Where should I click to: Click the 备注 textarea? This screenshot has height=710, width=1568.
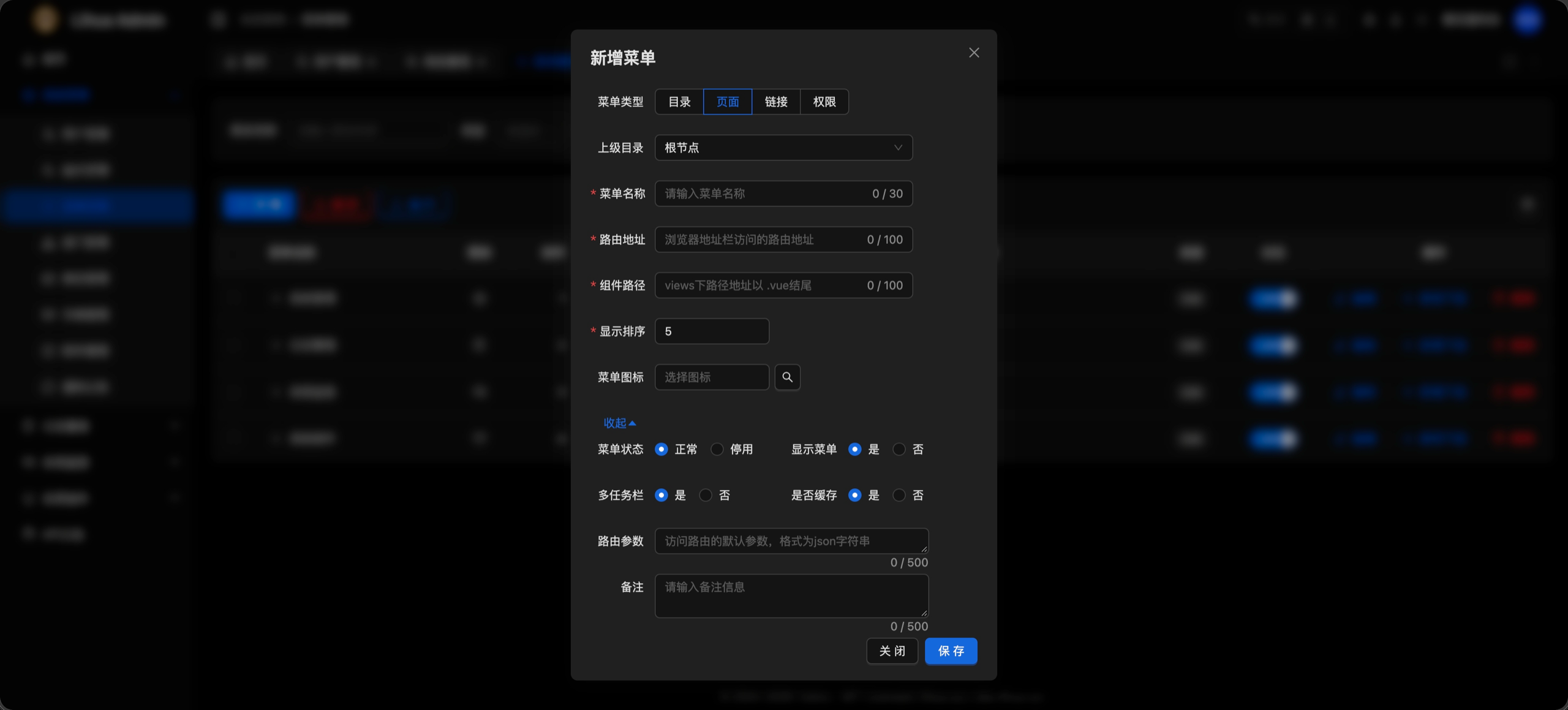[791, 595]
